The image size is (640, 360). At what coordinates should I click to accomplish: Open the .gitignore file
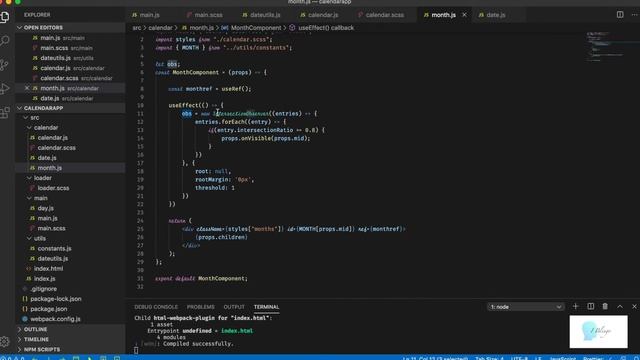43,289
